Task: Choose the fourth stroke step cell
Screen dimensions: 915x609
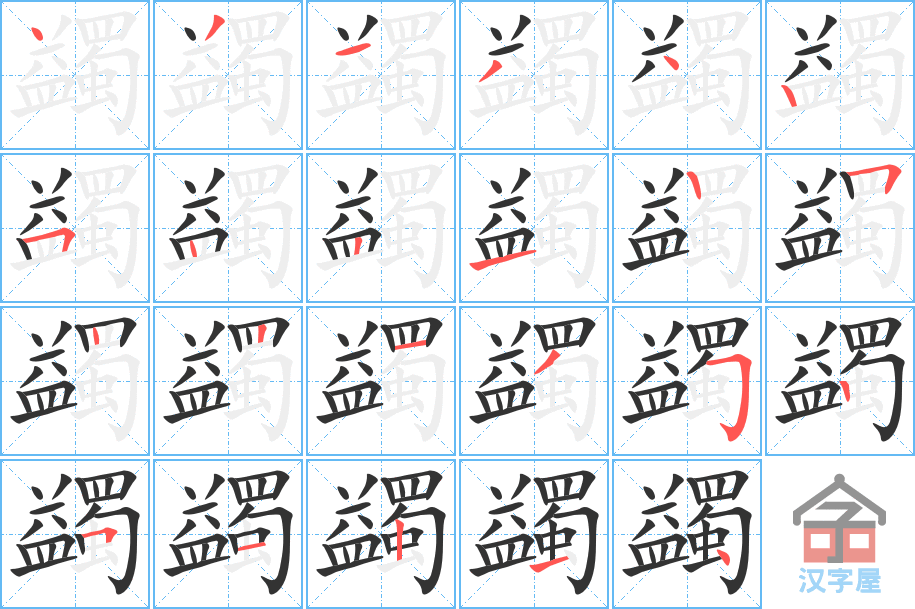Action: tap(534, 75)
